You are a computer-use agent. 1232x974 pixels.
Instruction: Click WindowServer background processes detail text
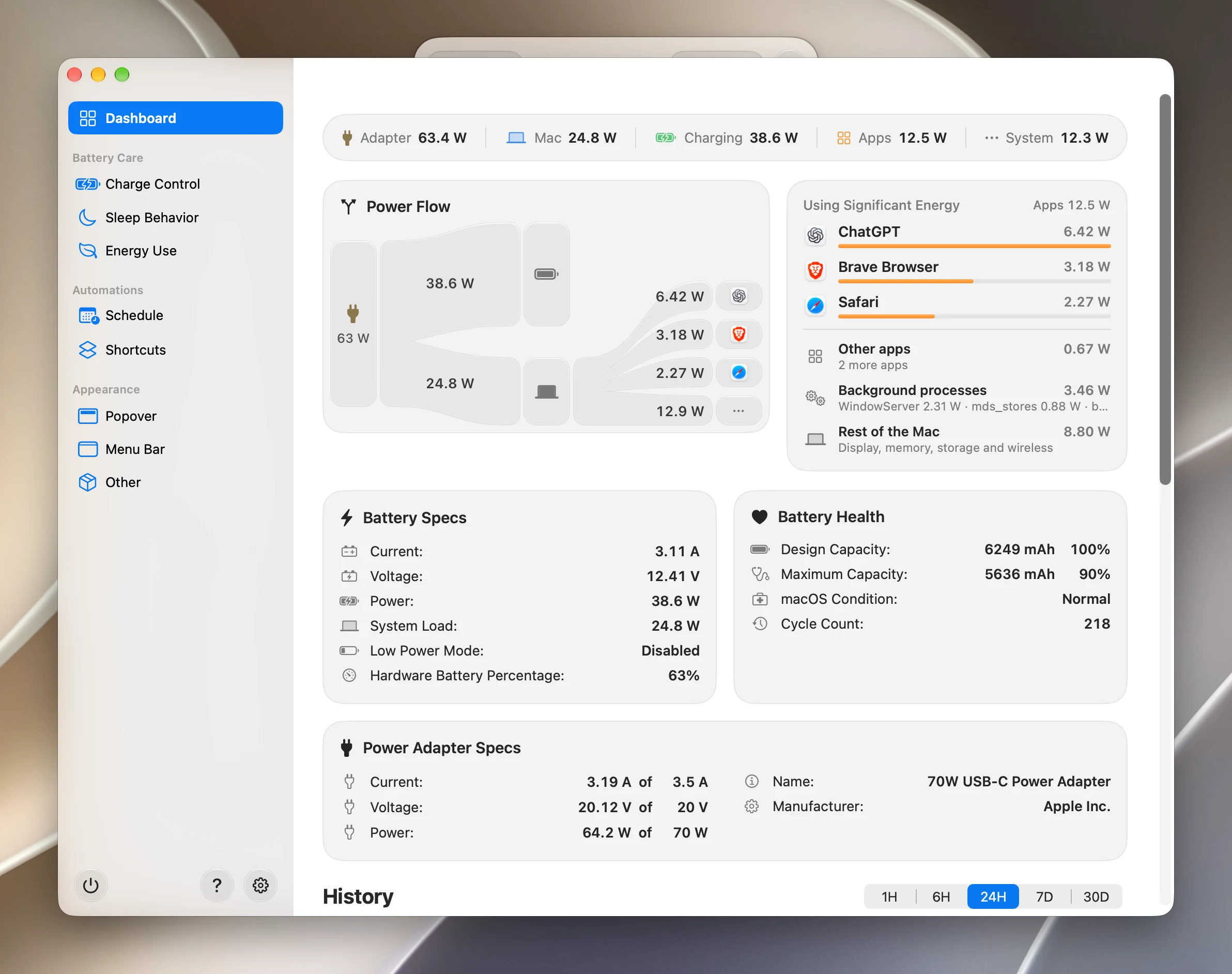[x=973, y=406]
